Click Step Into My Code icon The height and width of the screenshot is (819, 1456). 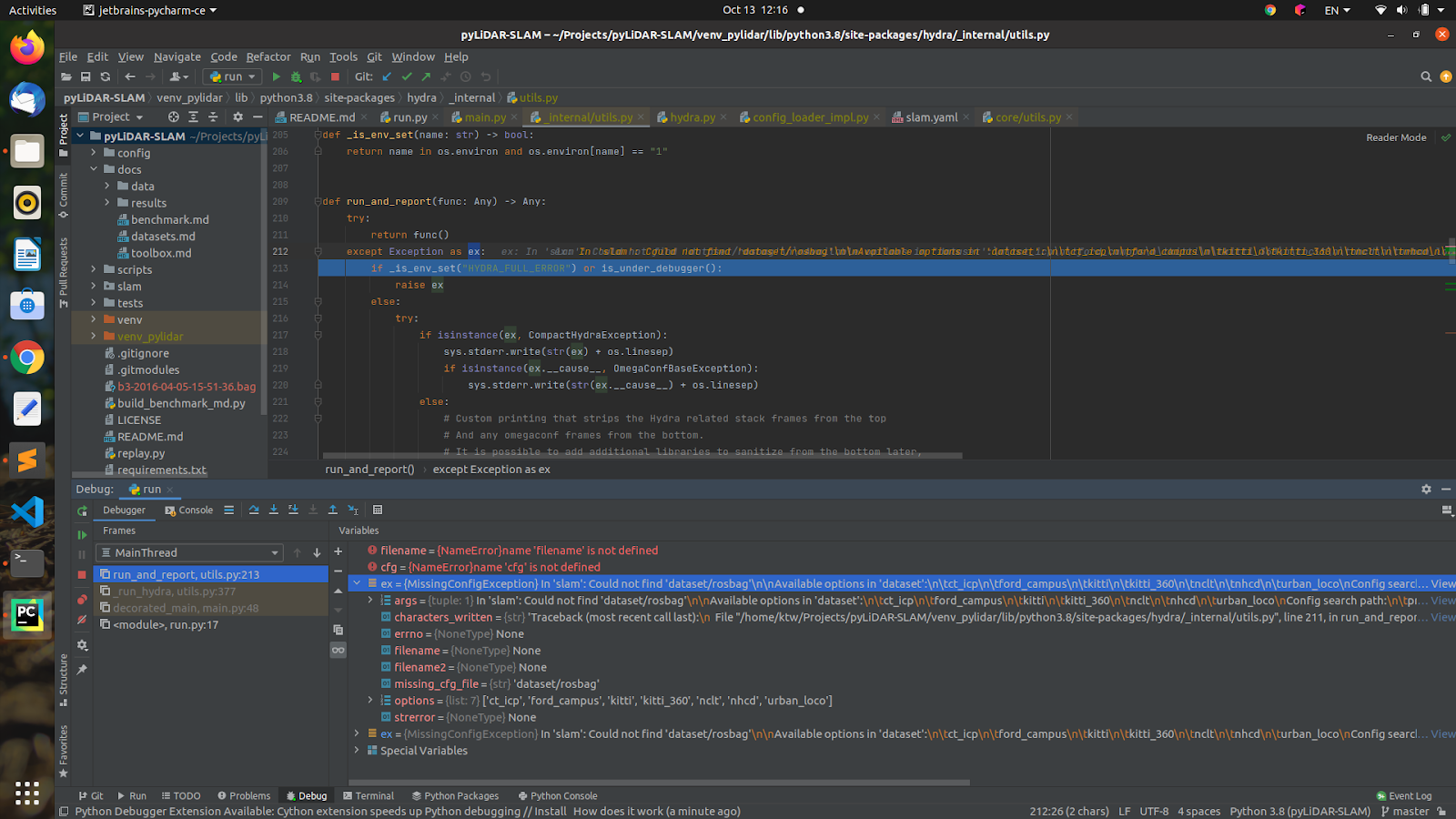[x=293, y=511]
